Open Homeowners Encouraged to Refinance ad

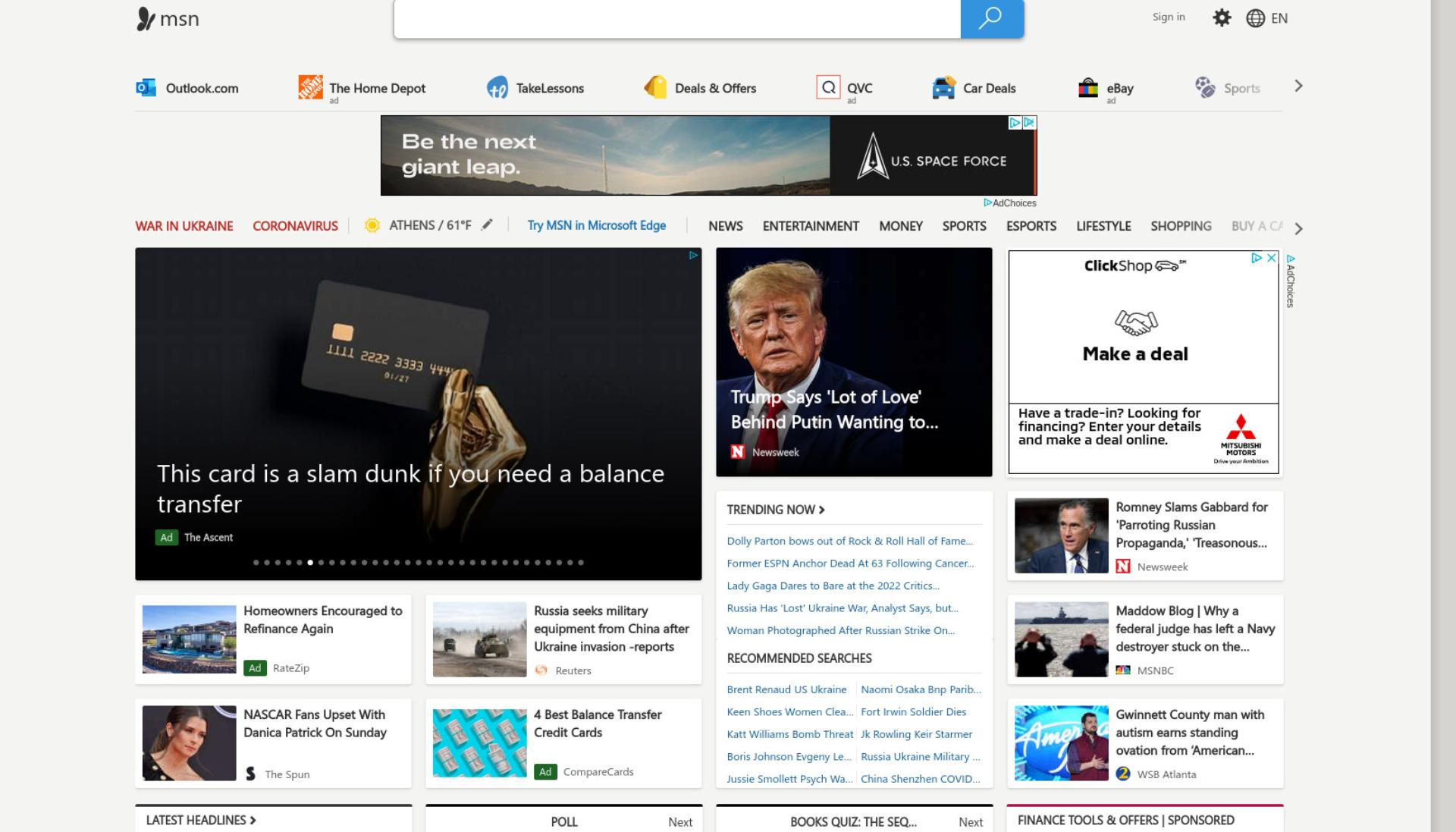click(273, 639)
